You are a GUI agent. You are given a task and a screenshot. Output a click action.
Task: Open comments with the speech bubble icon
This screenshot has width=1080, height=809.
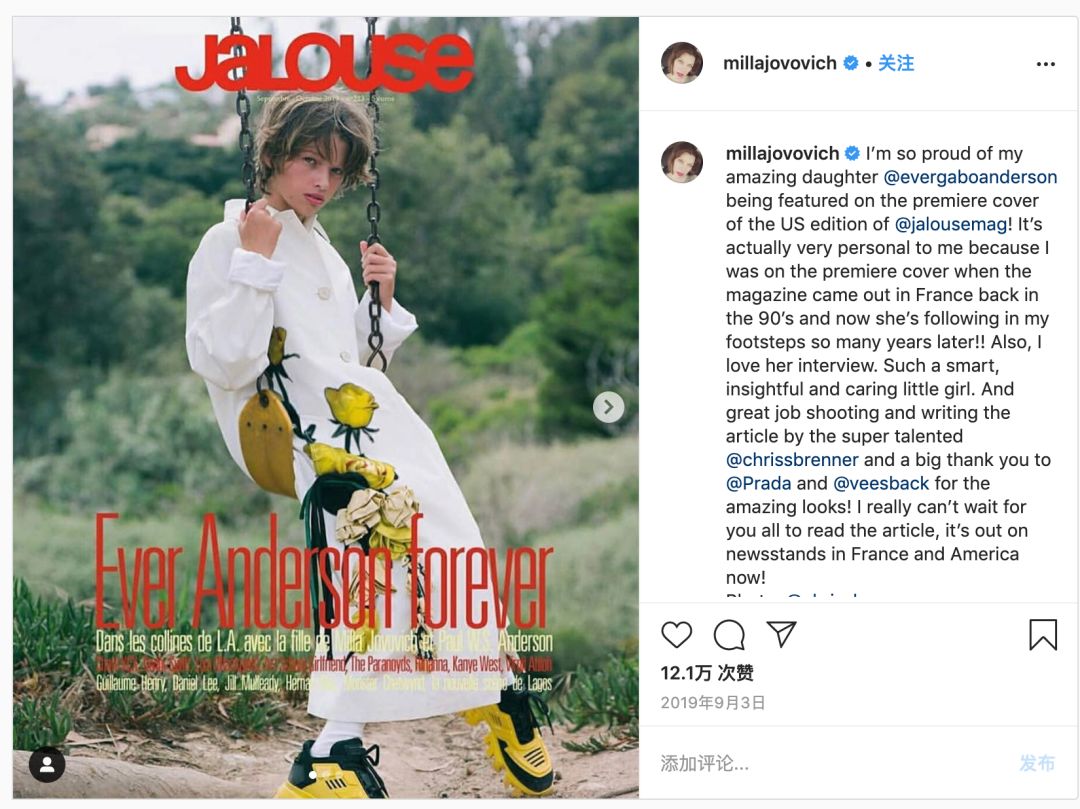click(x=729, y=635)
